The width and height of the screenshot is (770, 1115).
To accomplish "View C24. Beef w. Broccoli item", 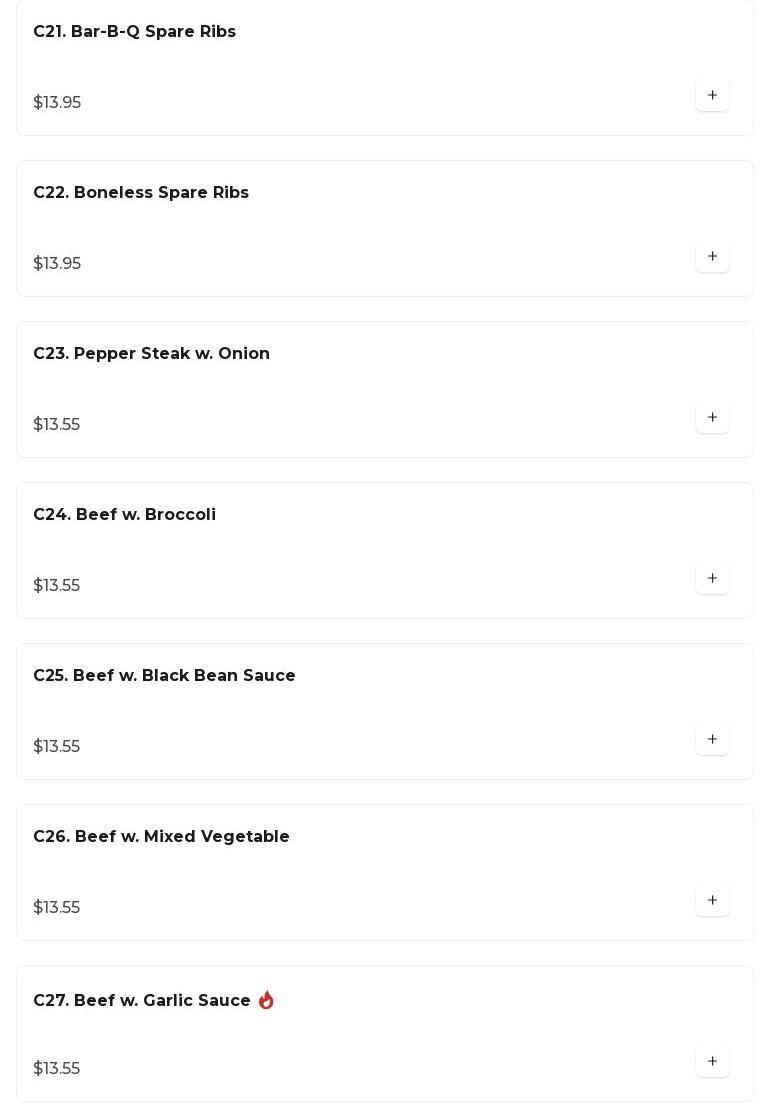I will click(x=124, y=515).
